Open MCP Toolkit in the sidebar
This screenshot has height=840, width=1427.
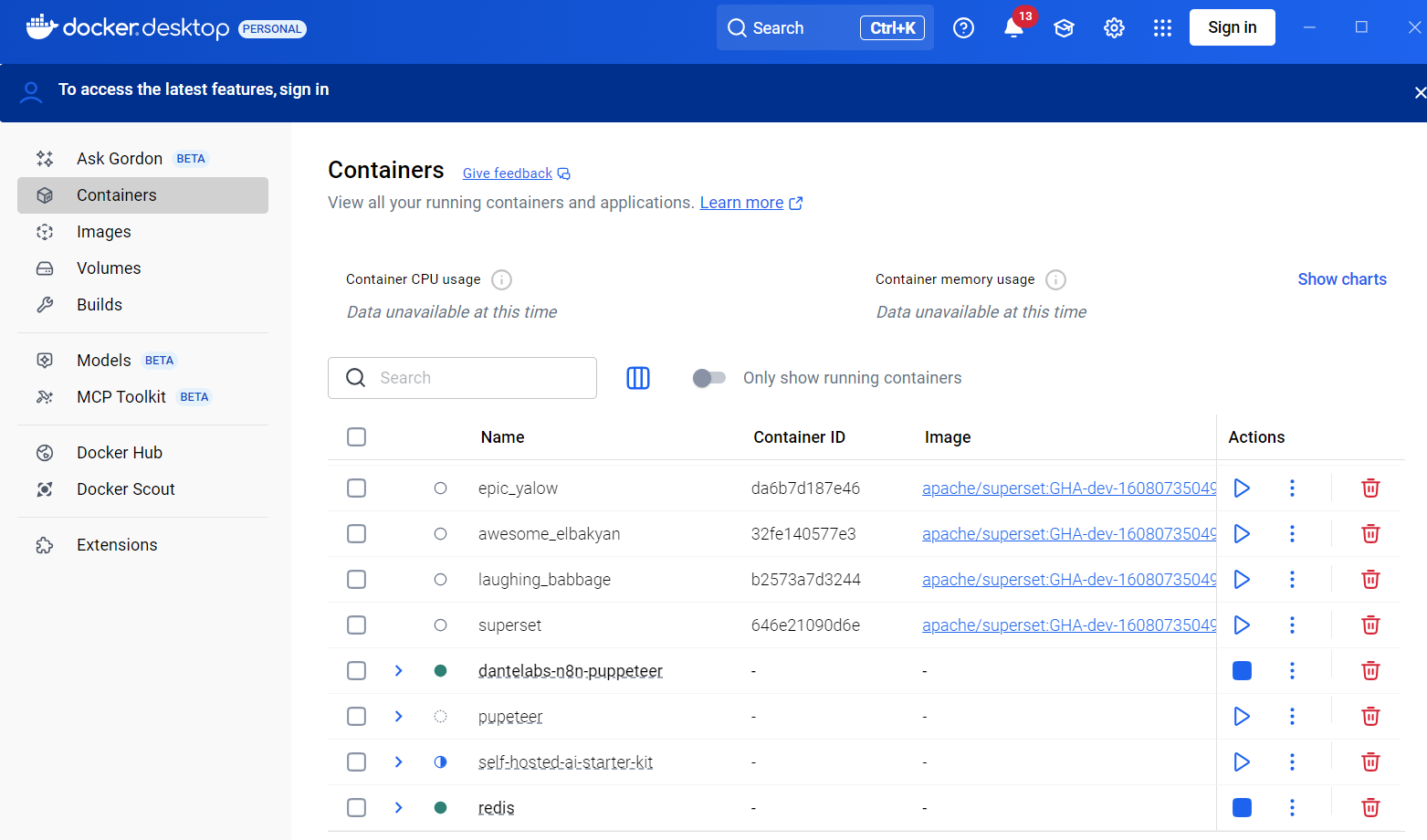coord(142,397)
